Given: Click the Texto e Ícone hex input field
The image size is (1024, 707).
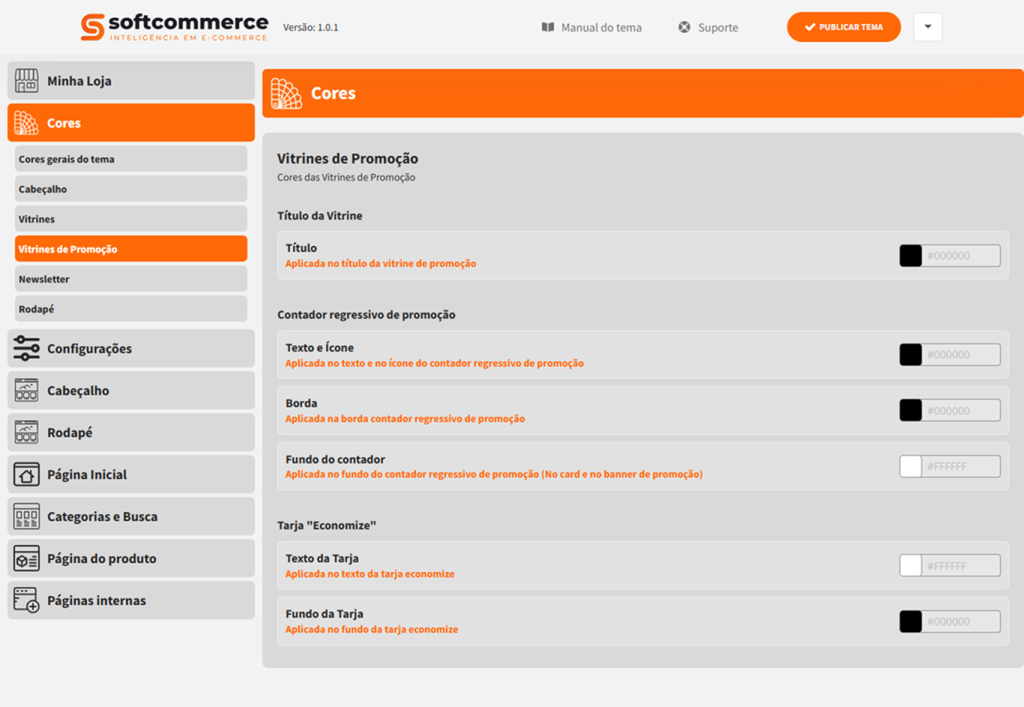Looking at the screenshot, I should tap(961, 354).
